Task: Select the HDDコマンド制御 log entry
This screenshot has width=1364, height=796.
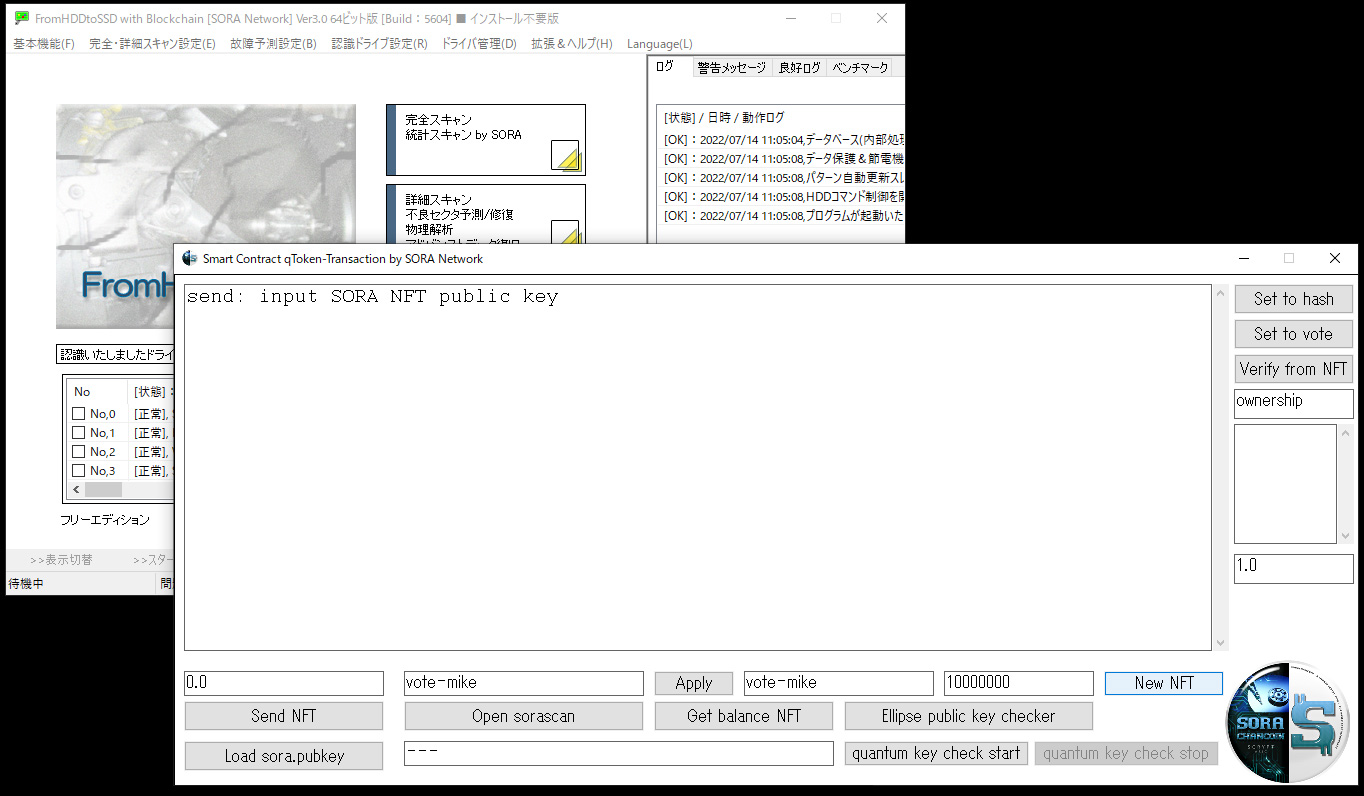Action: [783, 197]
